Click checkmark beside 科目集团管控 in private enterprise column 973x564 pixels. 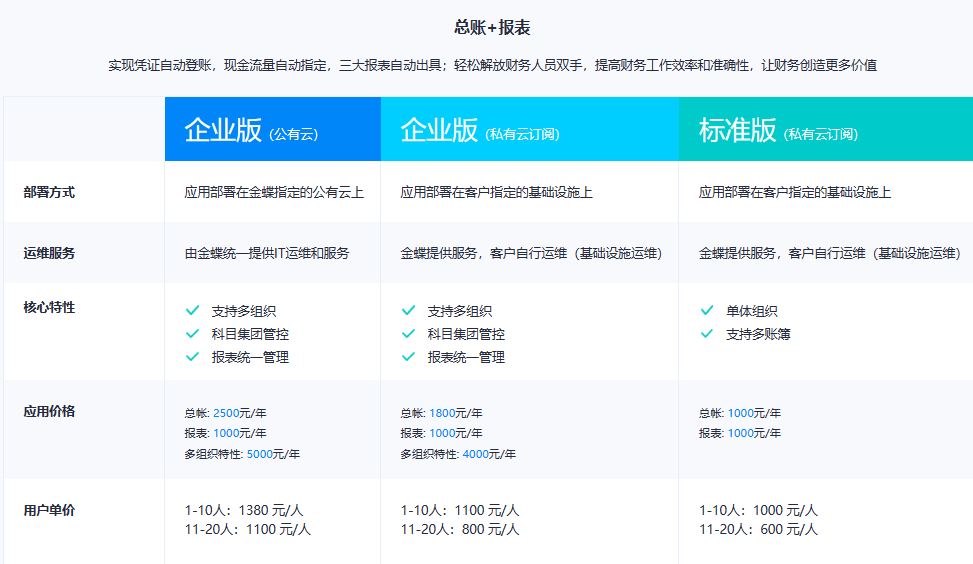point(408,334)
